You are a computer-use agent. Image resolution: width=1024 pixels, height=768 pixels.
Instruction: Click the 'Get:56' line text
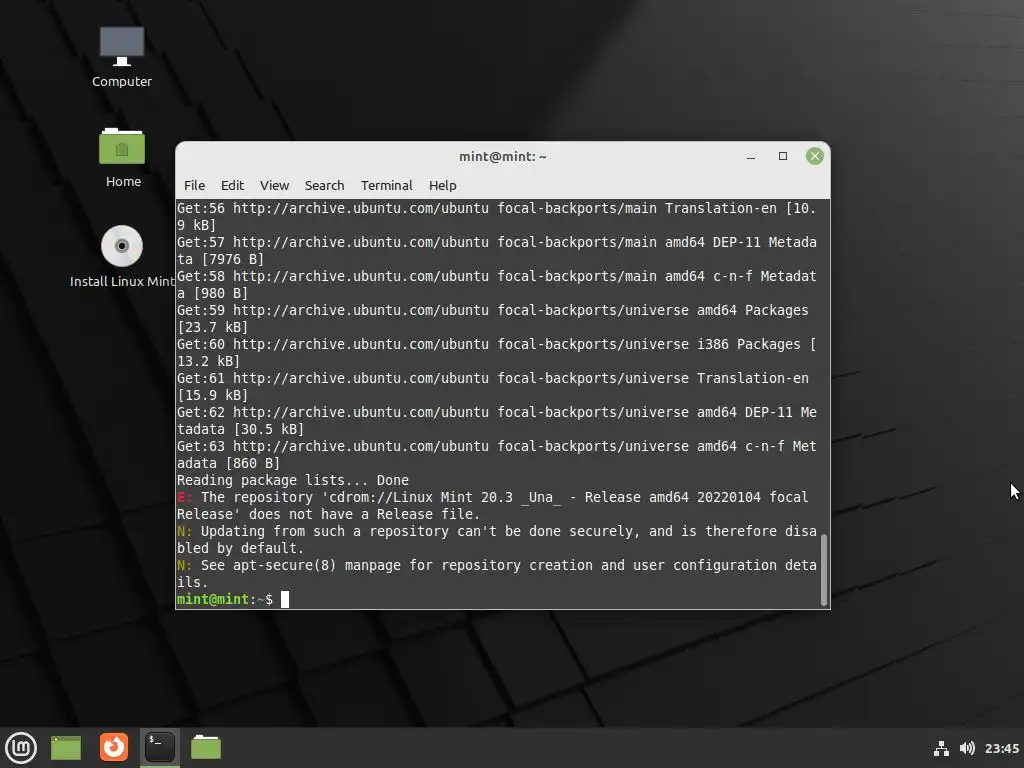coord(496,216)
